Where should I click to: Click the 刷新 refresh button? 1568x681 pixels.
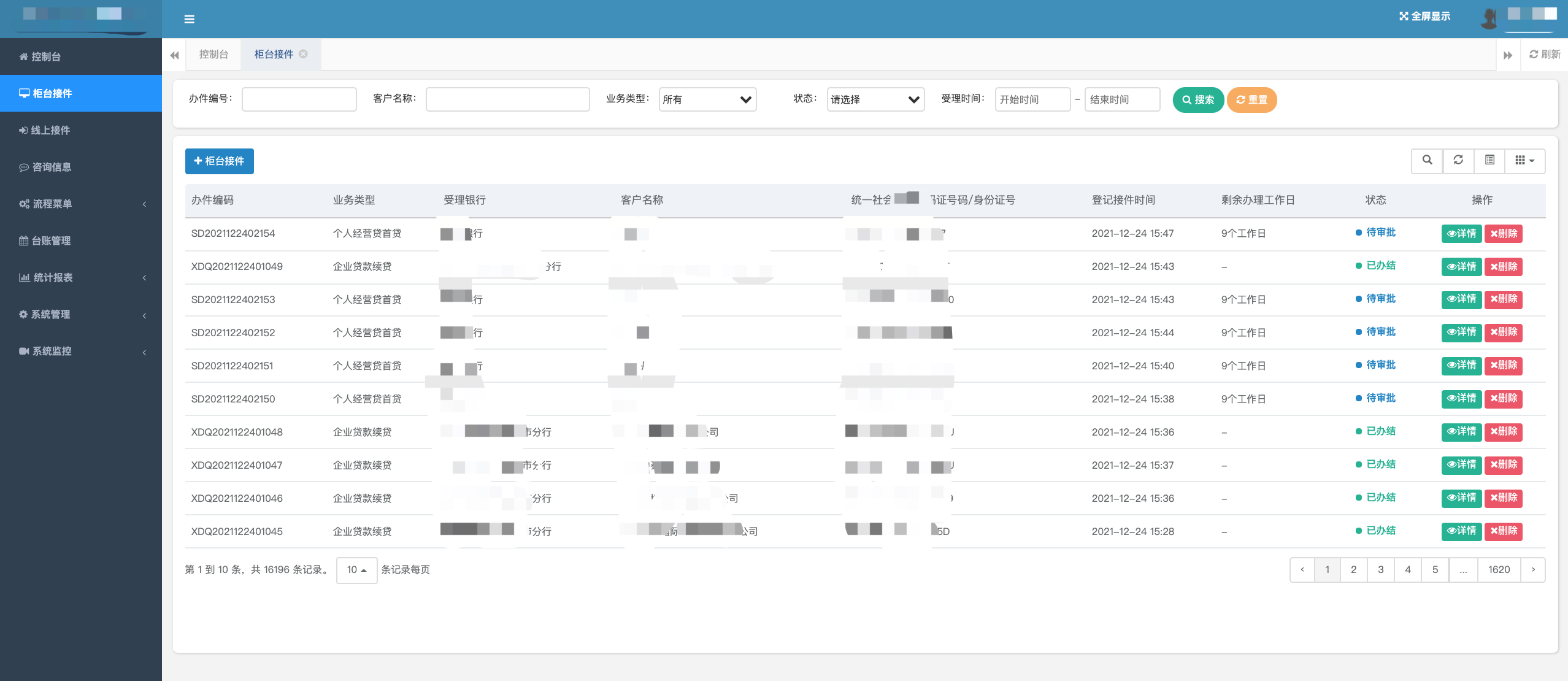(x=1545, y=55)
